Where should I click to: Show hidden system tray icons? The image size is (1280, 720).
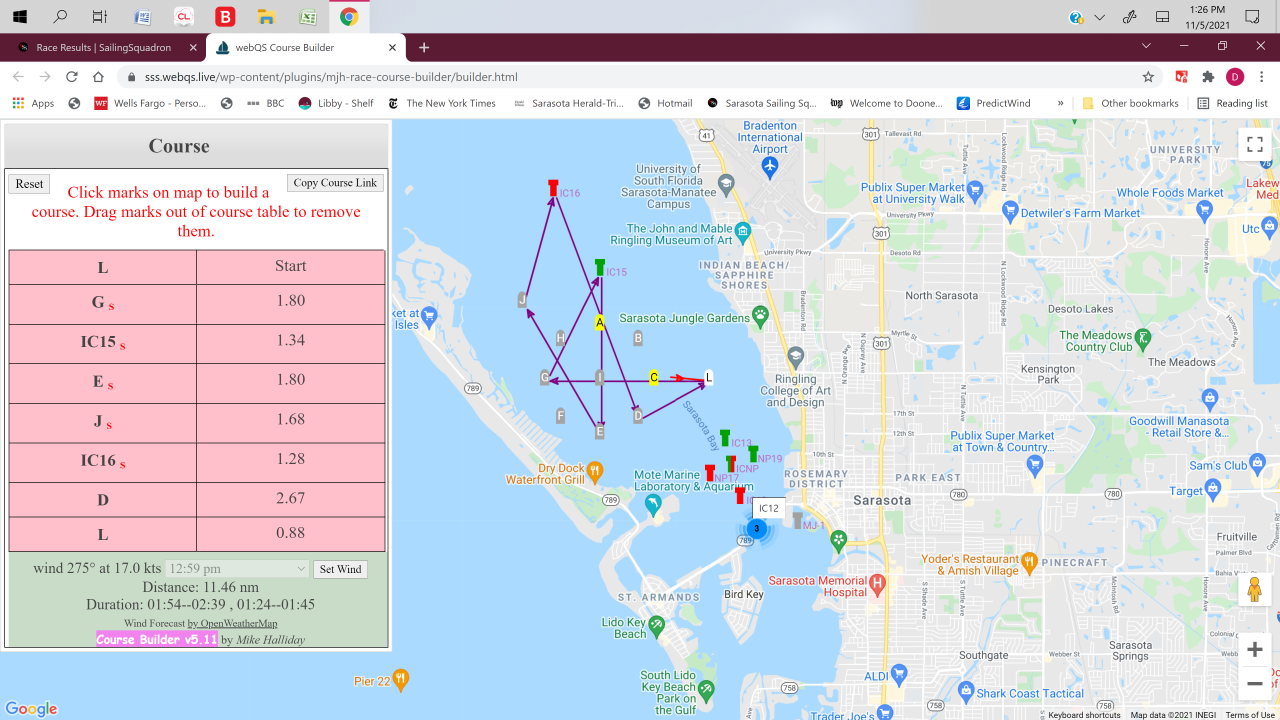1100,17
